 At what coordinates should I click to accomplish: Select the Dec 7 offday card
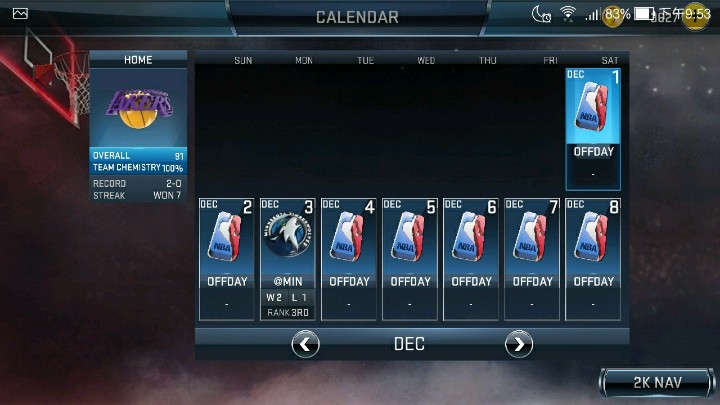click(x=532, y=259)
